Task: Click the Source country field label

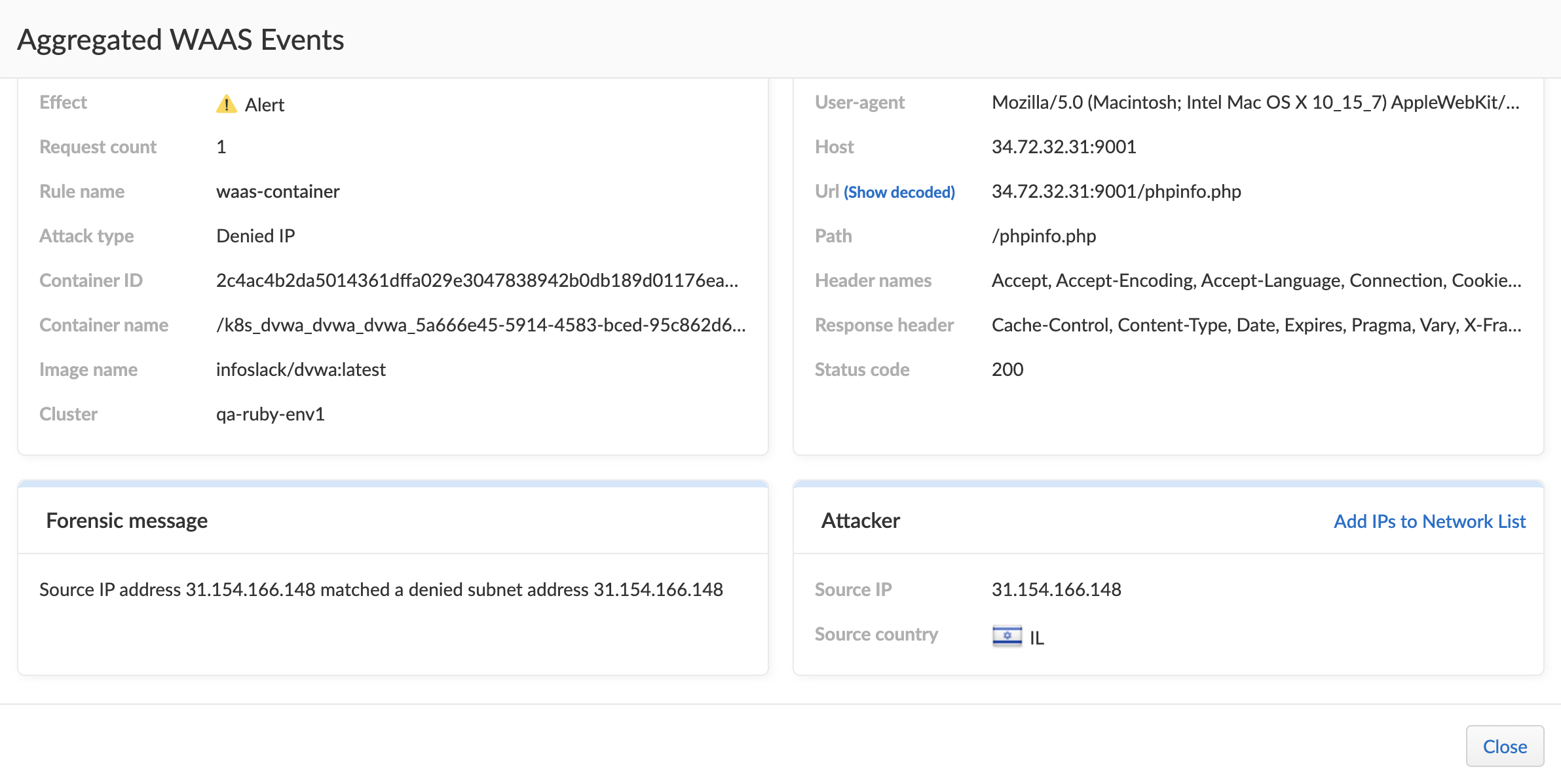Action: (x=876, y=634)
